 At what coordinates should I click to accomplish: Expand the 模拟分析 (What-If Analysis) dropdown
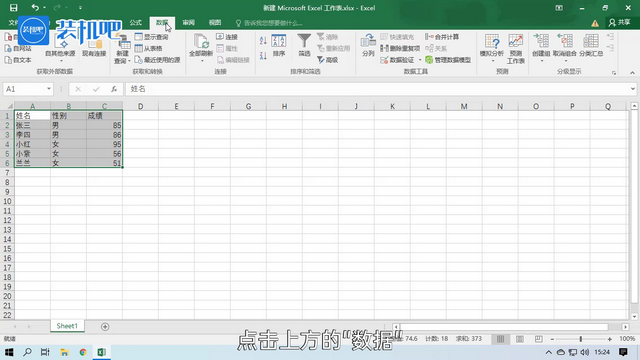coord(492,61)
